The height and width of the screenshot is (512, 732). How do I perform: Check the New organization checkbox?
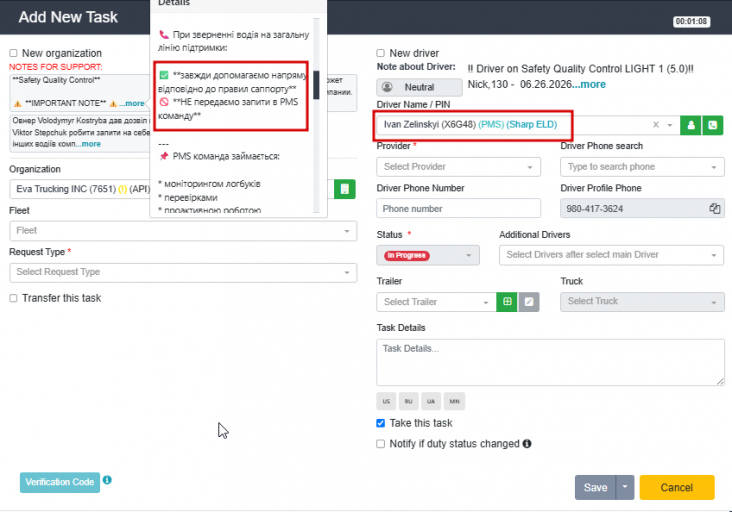pyautogui.click(x=14, y=53)
